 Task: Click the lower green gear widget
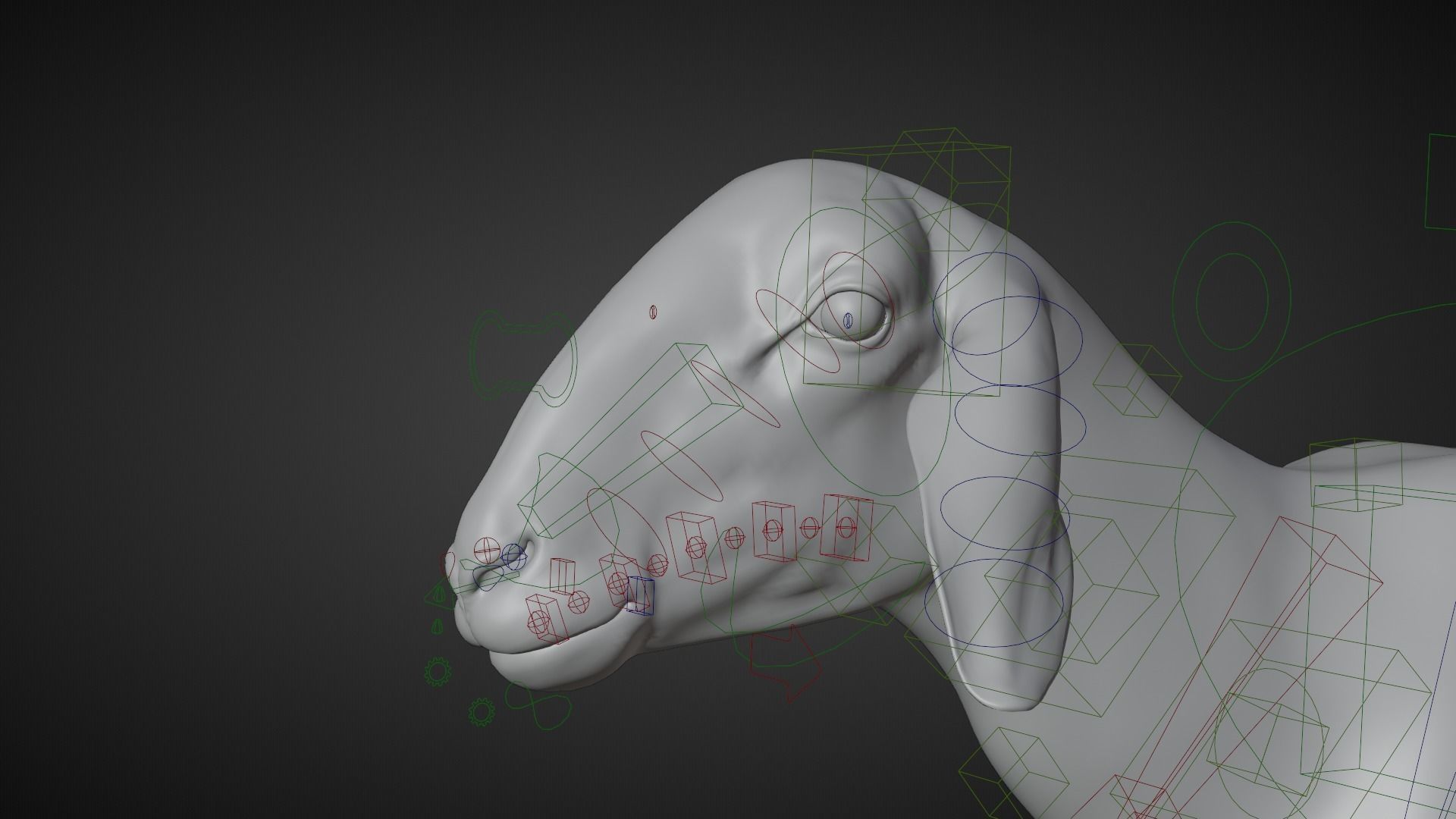coord(480,711)
